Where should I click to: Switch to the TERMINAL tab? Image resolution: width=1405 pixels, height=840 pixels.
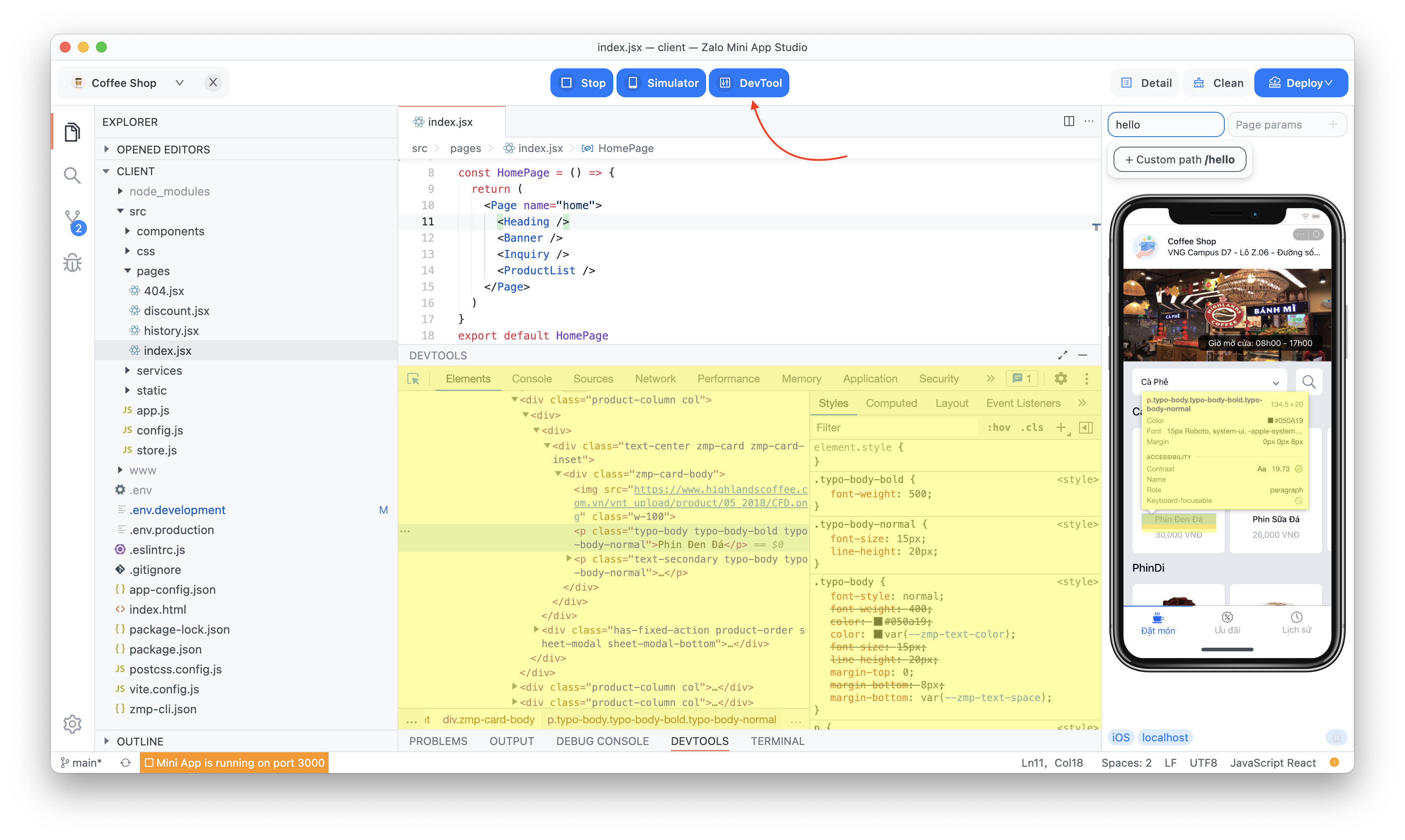(778, 741)
